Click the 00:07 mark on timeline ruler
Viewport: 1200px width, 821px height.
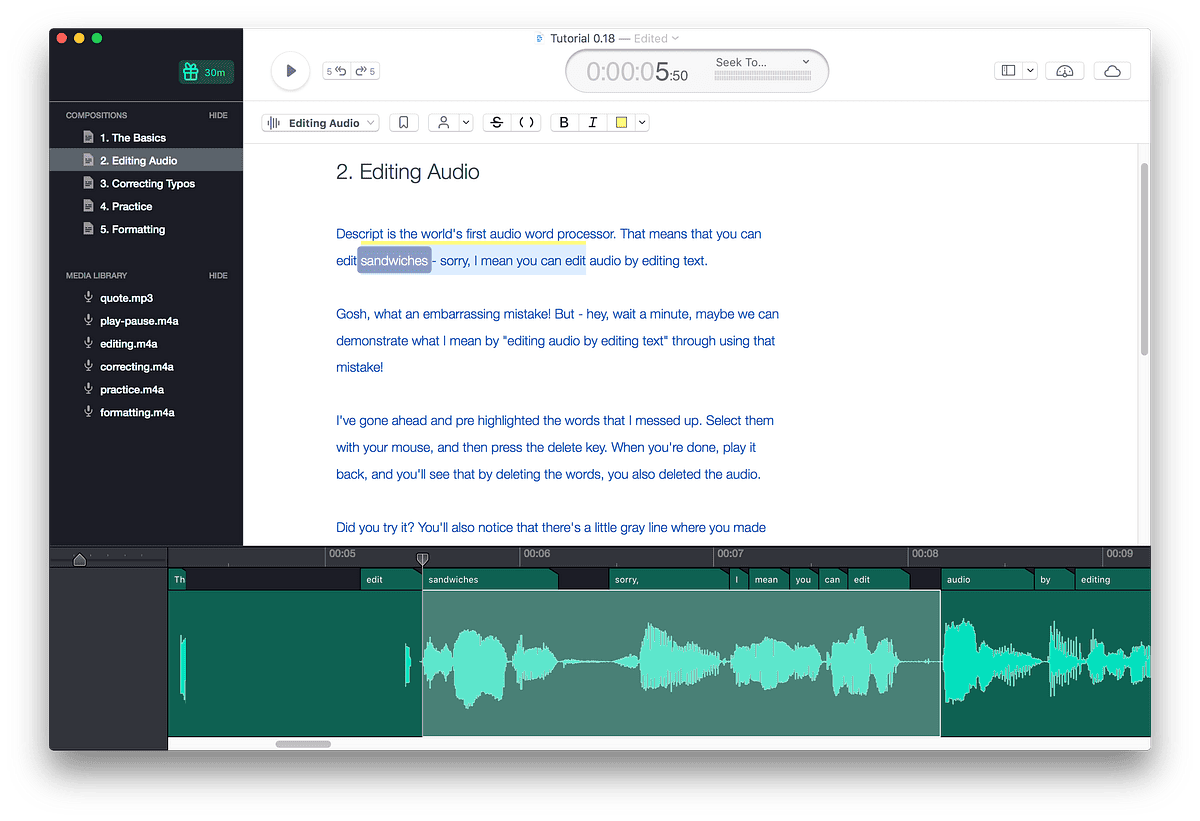click(730, 553)
